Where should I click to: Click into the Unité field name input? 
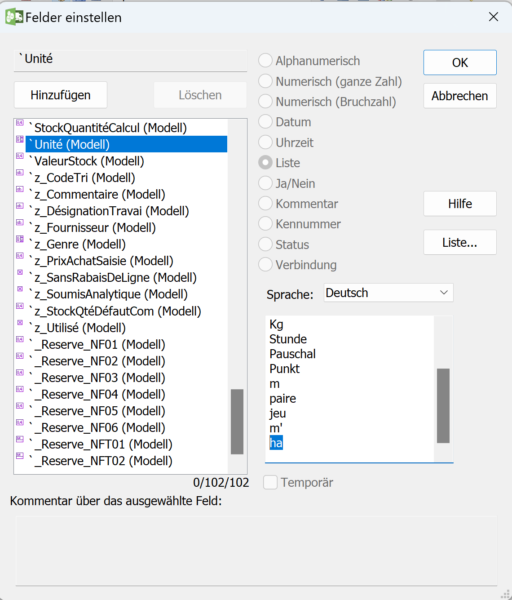pyautogui.click(x=130, y=59)
